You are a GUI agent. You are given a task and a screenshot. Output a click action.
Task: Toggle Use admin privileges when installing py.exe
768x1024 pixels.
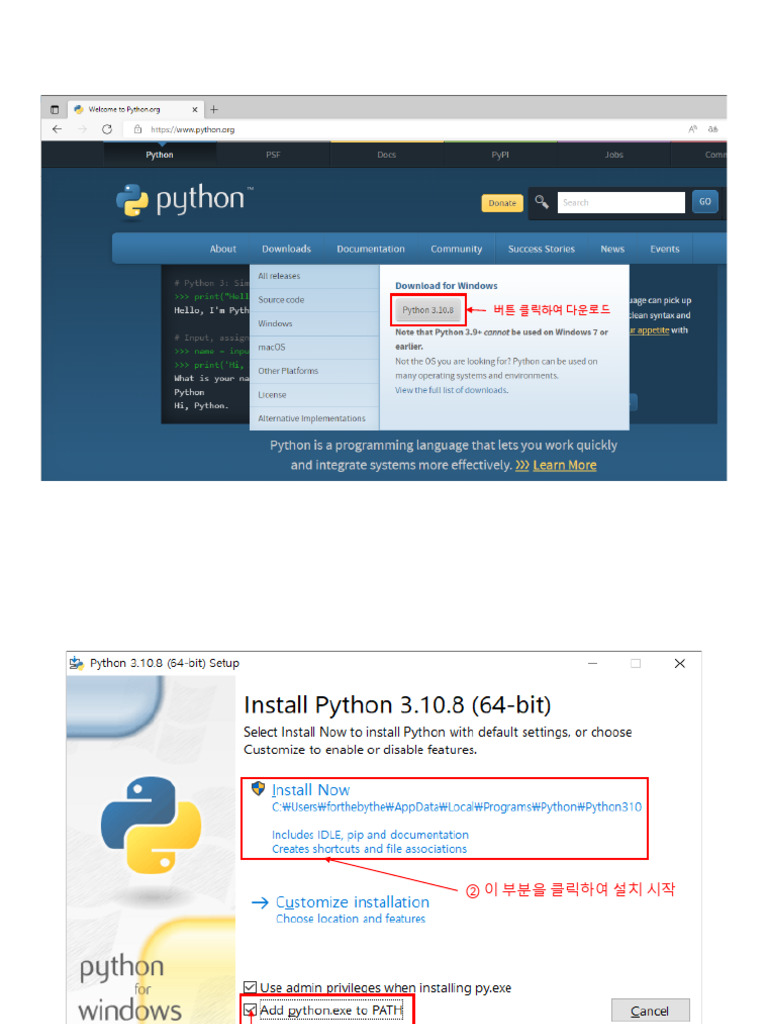pos(249,987)
